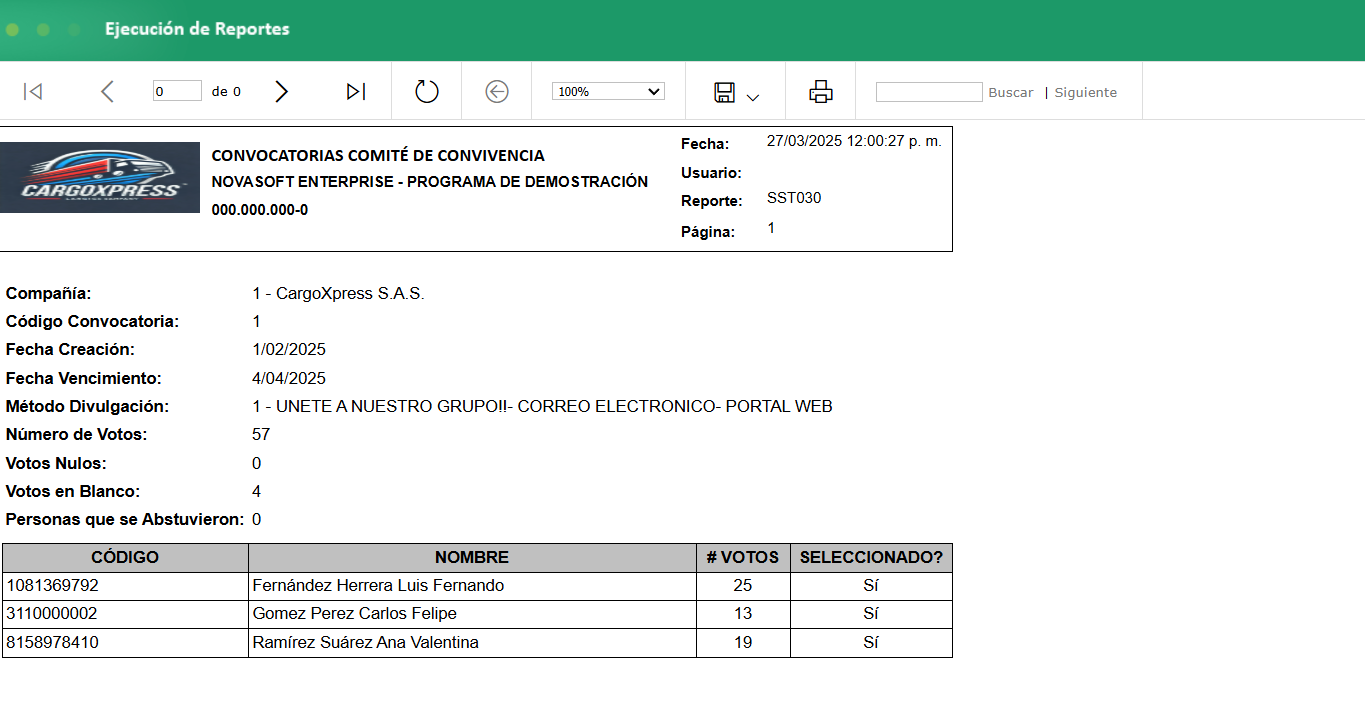Go to first page of report

33,92
